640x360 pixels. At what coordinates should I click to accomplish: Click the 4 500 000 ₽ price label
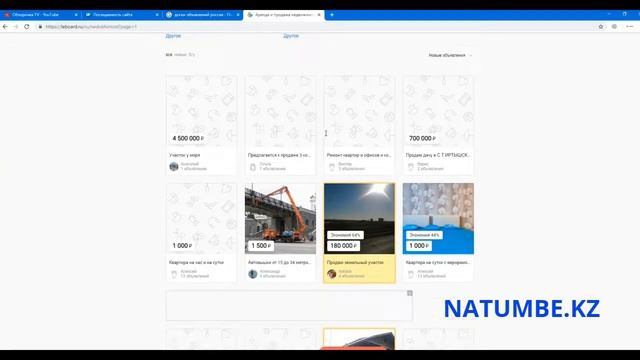pyautogui.click(x=188, y=138)
